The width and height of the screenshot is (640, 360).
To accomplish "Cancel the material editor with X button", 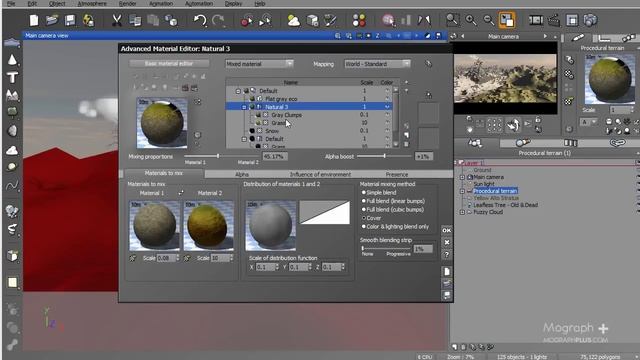I will pyautogui.click(x=447, y=242).
